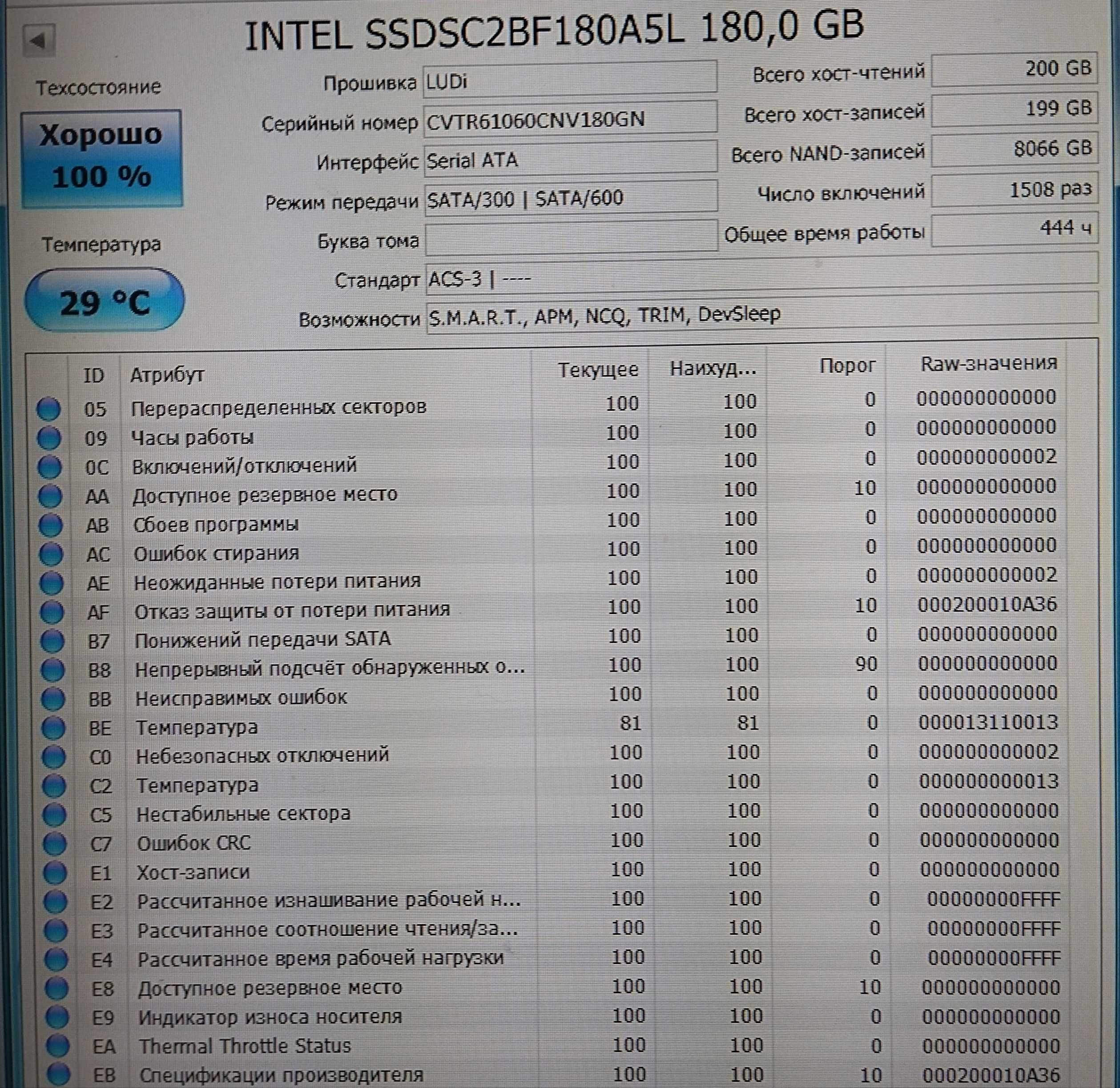The width and height of the screenshot is (1120, 1088).
Task: Click the status circle for attribute AE
Action: (x=52, y=583)
